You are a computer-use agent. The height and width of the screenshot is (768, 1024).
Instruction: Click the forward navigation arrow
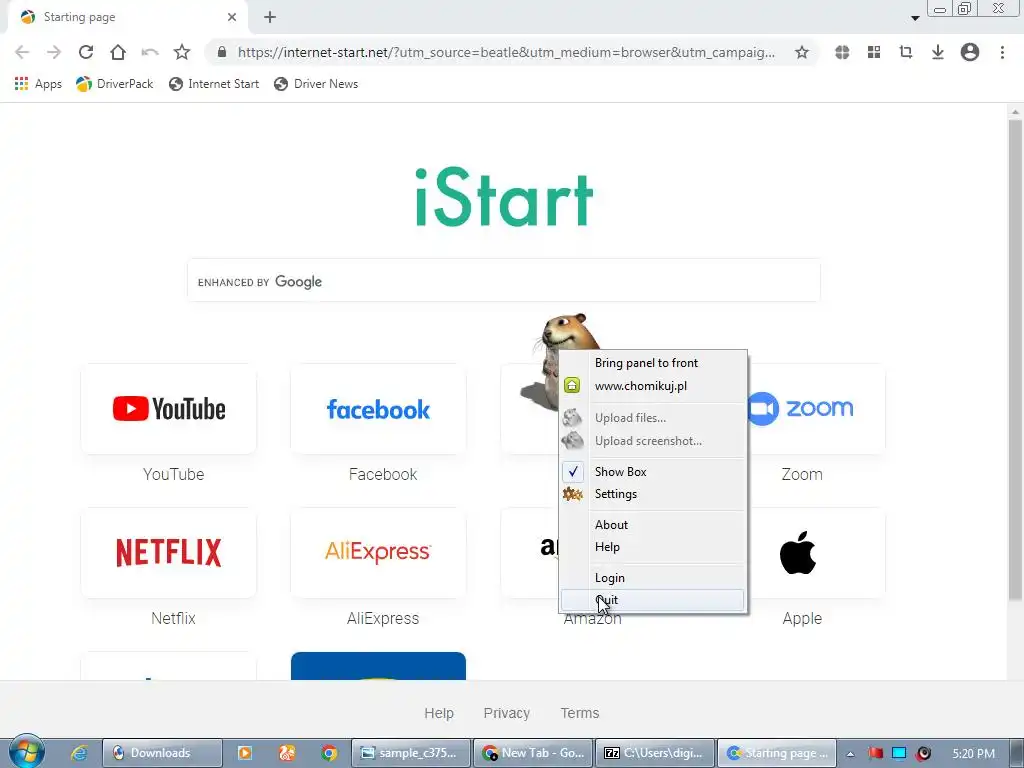(54, 52)
